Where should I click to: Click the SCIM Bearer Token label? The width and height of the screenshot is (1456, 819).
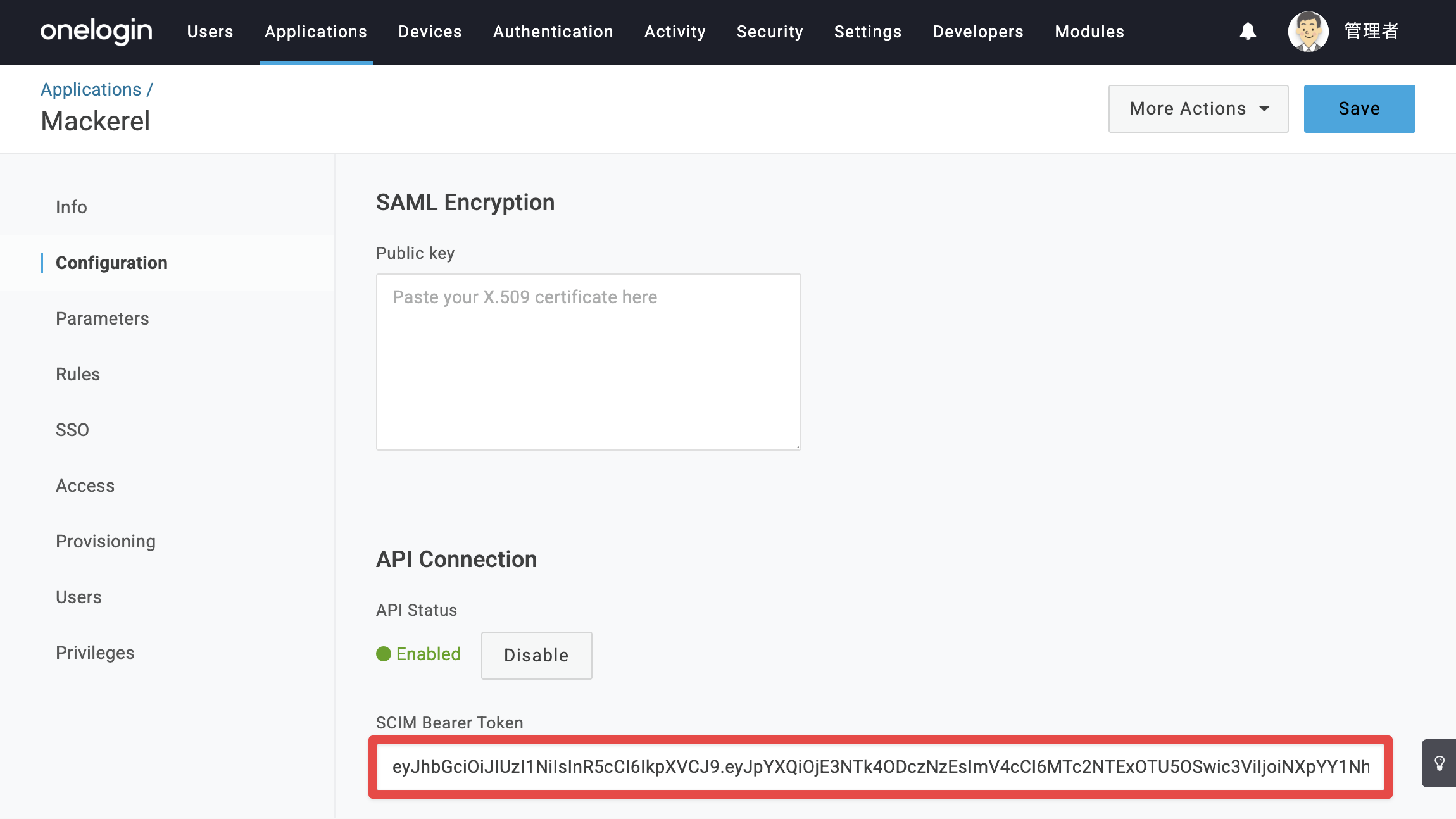[449, 723]
